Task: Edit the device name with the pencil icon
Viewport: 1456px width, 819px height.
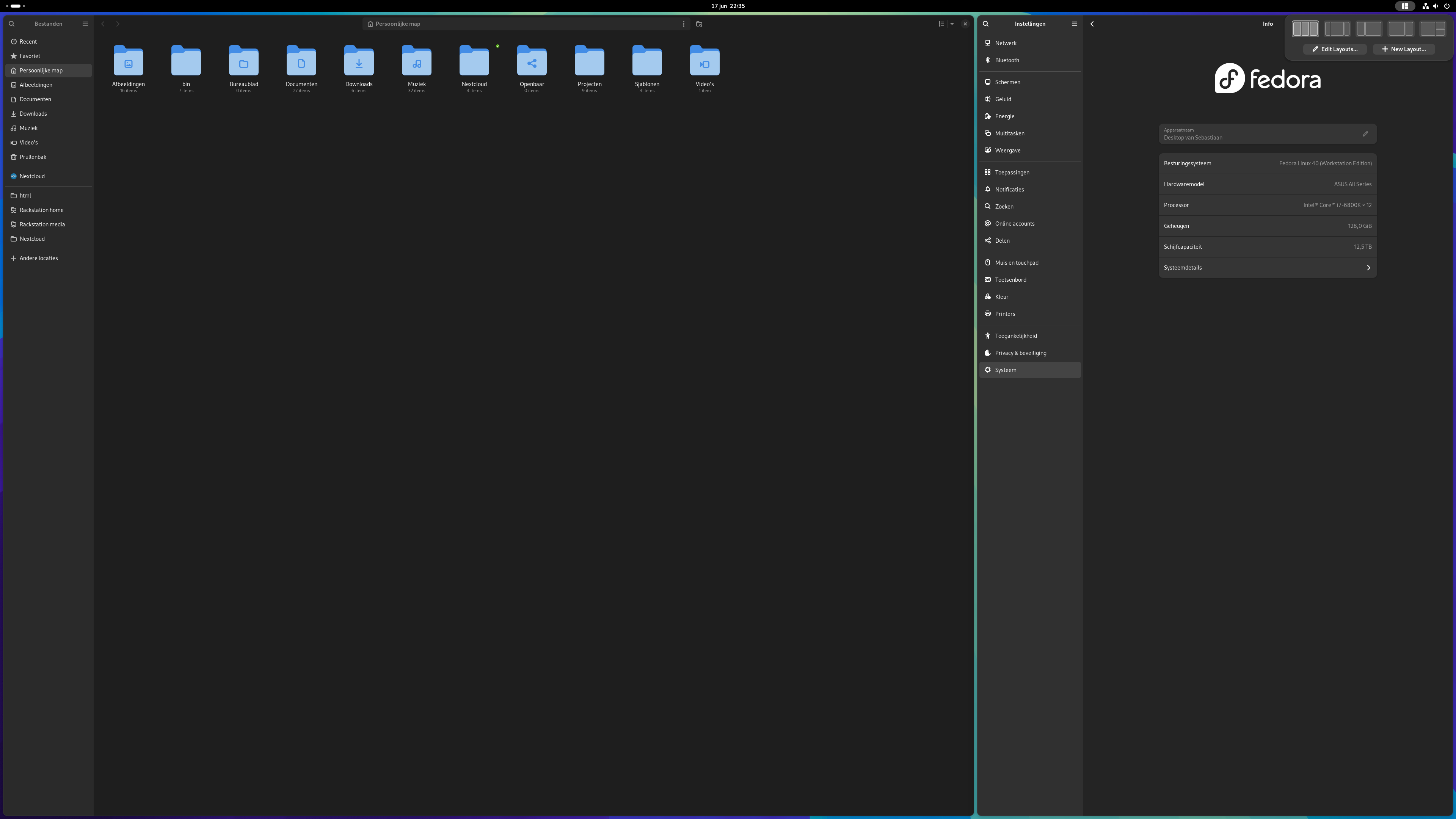Action: pyautogui.click(x=1365, y=134)
